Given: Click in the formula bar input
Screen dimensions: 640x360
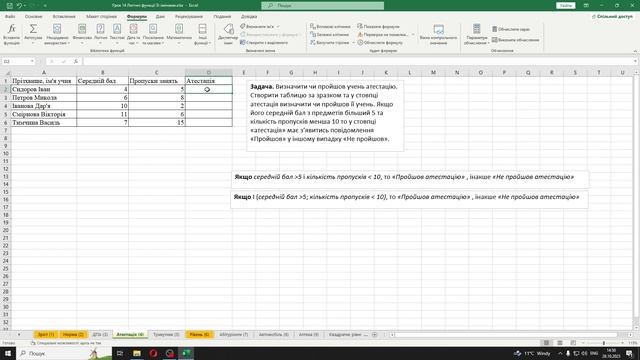Looking at the screenshot, I should 358,61.
